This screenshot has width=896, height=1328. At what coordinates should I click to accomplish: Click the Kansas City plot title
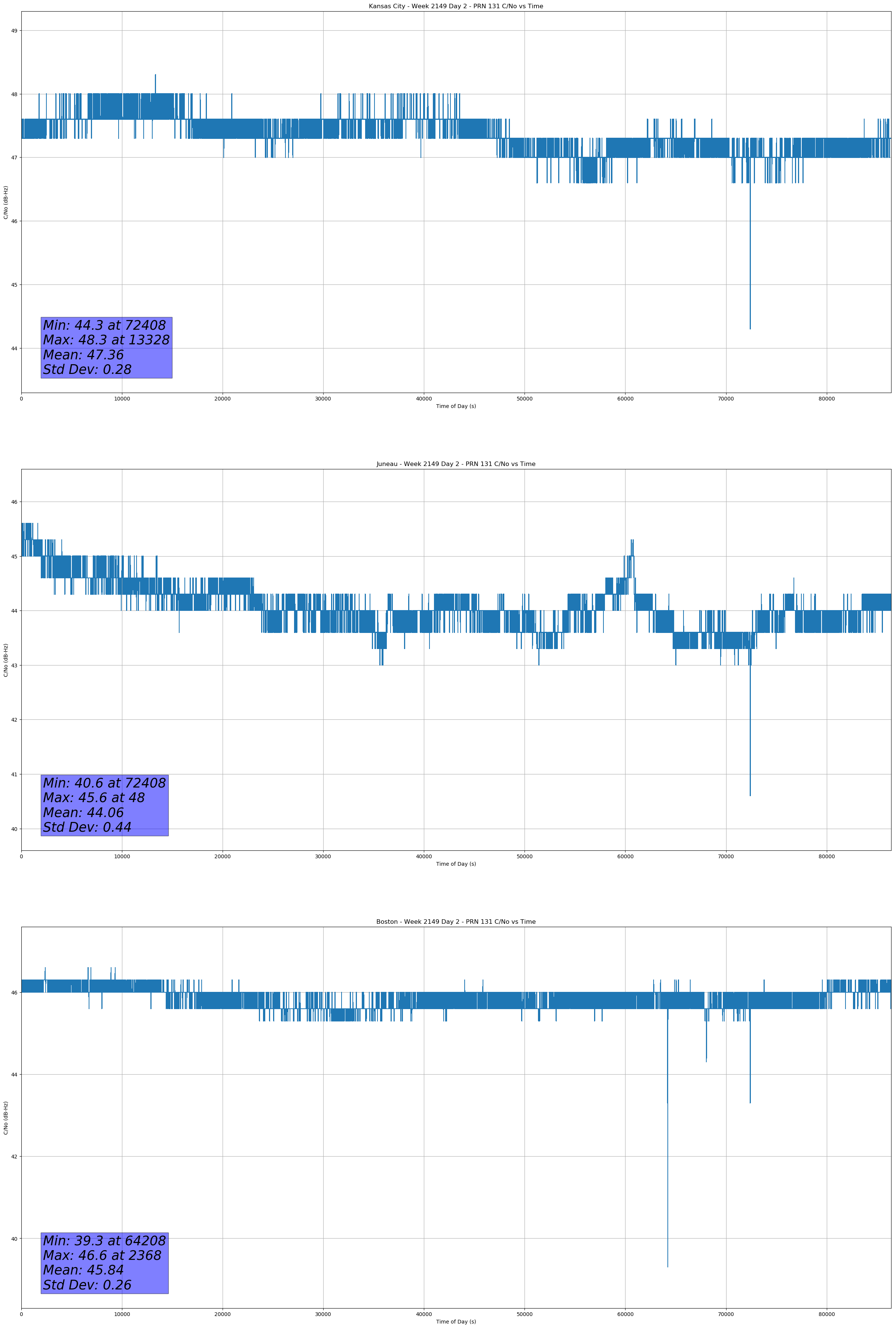tap(456, 6)
